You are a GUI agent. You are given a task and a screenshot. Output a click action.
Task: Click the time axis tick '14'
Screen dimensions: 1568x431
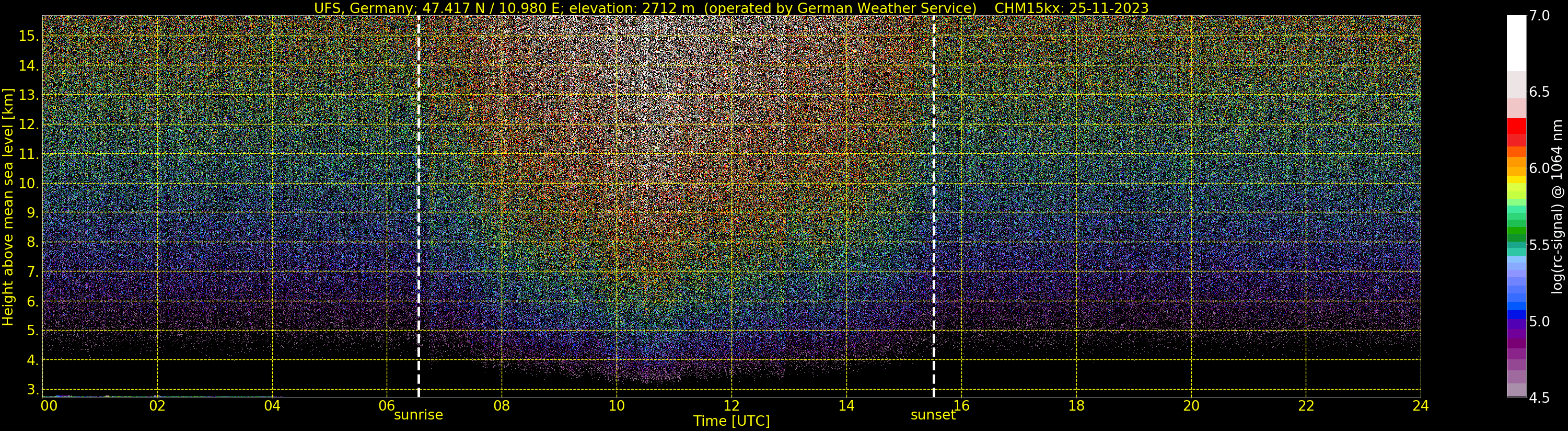click(846, 405)
